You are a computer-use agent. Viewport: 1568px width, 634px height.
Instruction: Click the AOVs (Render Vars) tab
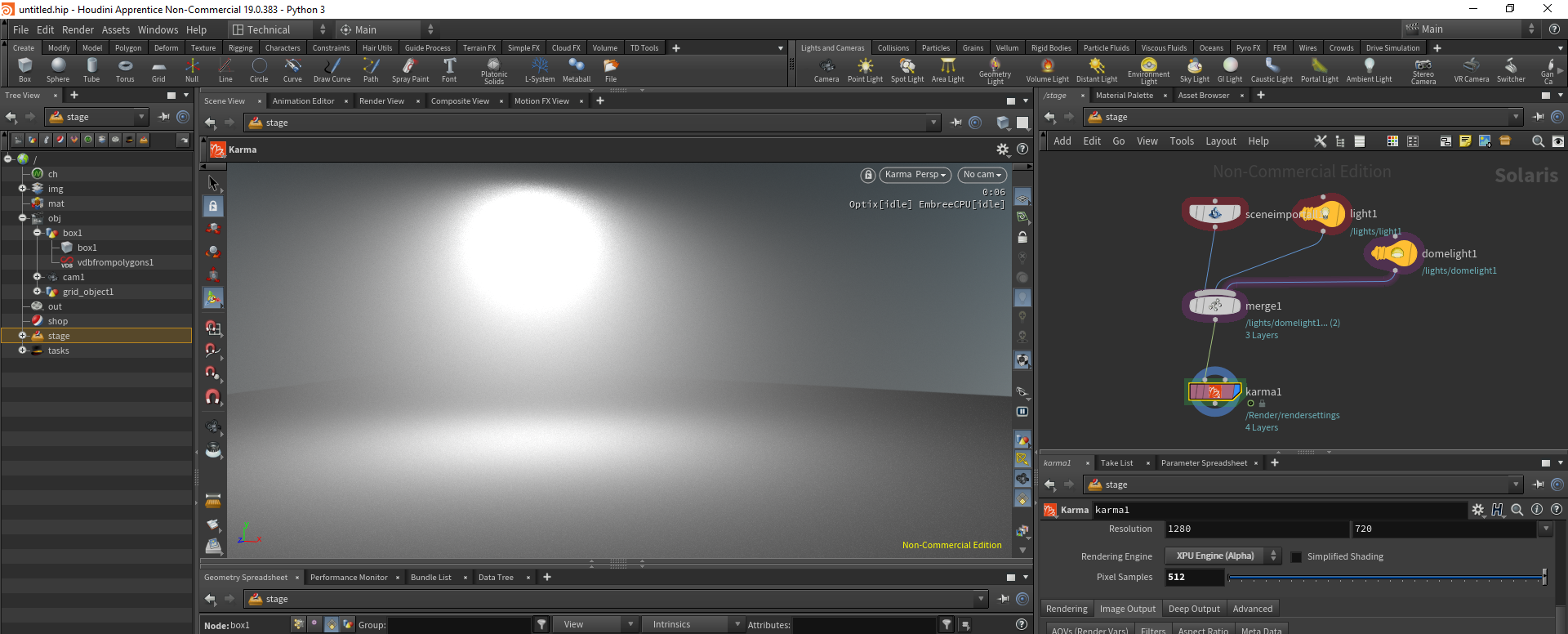click(x=1089, y=630)
